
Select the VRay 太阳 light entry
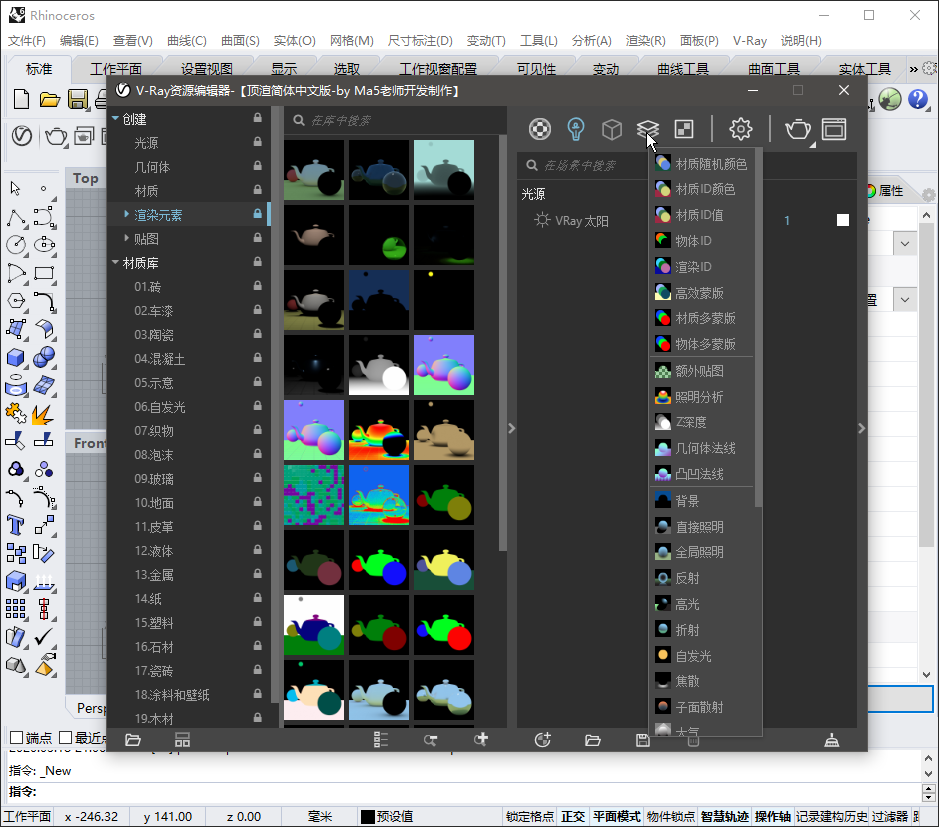point(581,220)
